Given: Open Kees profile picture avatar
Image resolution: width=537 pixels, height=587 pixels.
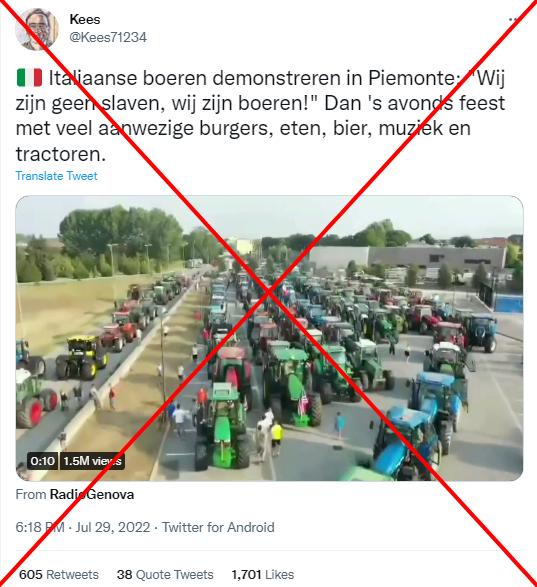Looking at the screenshot, I should click(x=36, y=29).
